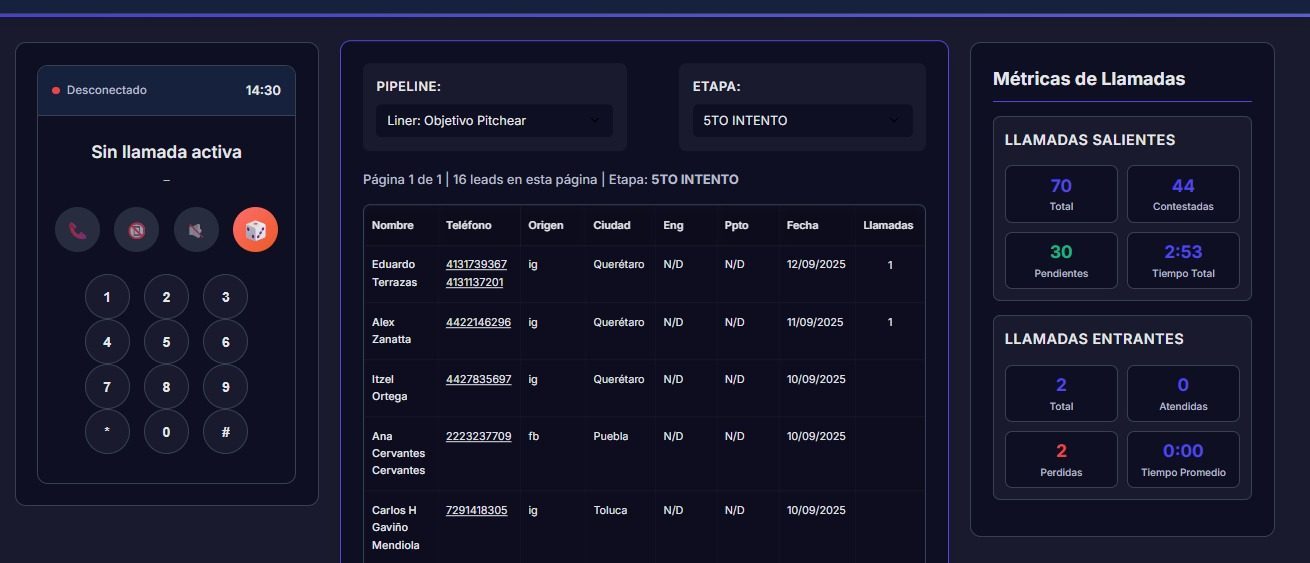Select the Perdidas incoming calls card

click(1060, 460)
